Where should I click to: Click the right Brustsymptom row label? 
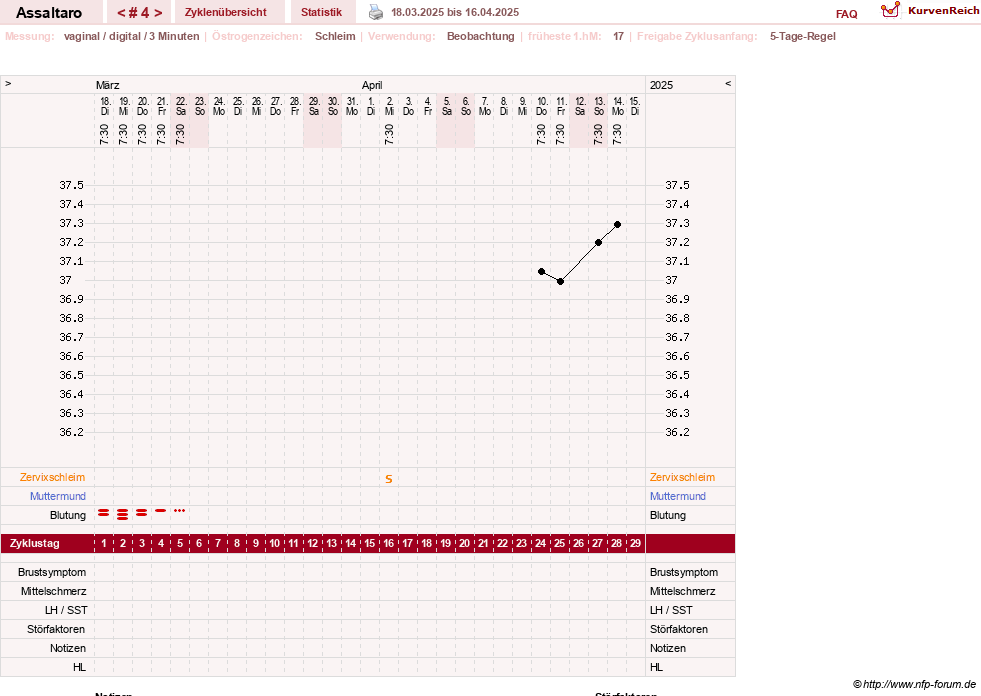pyautogui.click(x=684, y=572)
